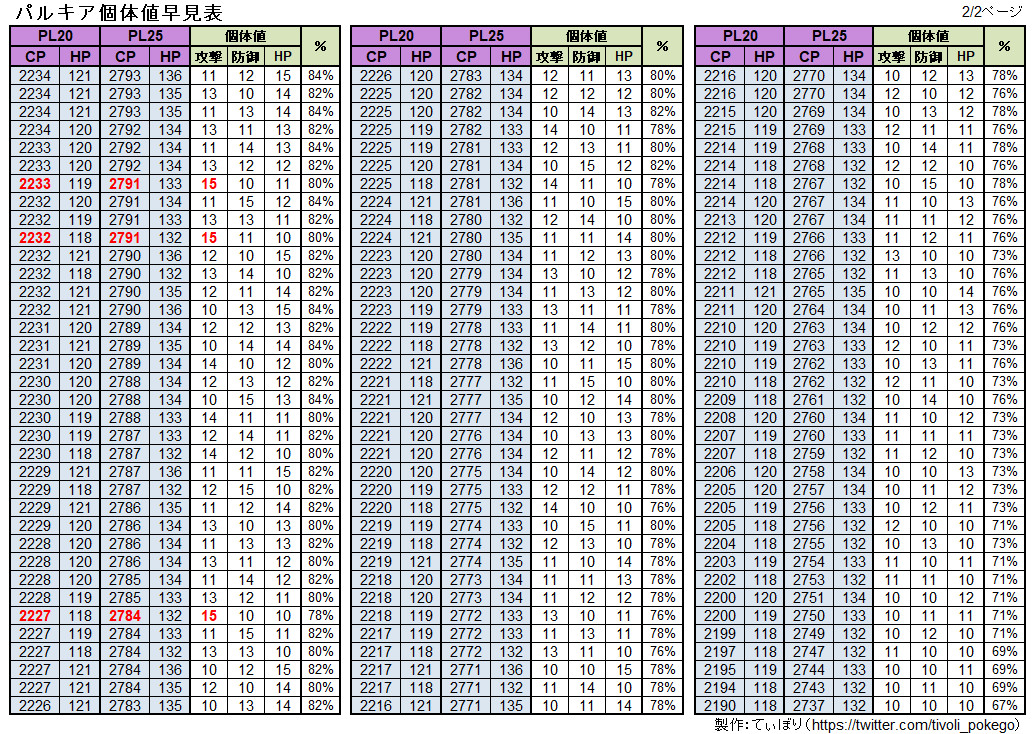This screenshot has height=734, width=1036.
Task: Select the 2743 CP cell
Action: 809,688
